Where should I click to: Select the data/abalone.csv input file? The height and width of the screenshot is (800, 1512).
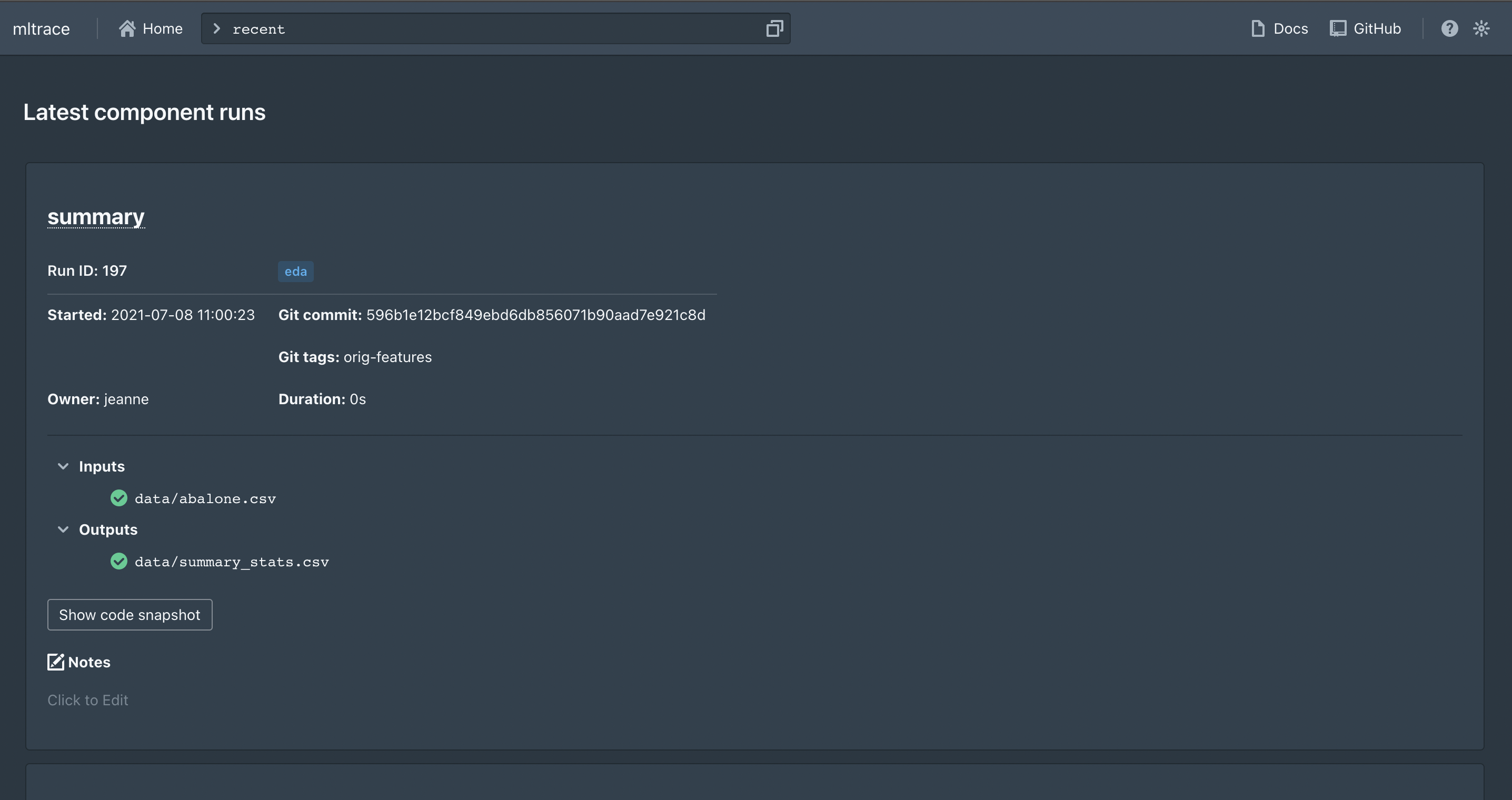[x=205, y=498]
